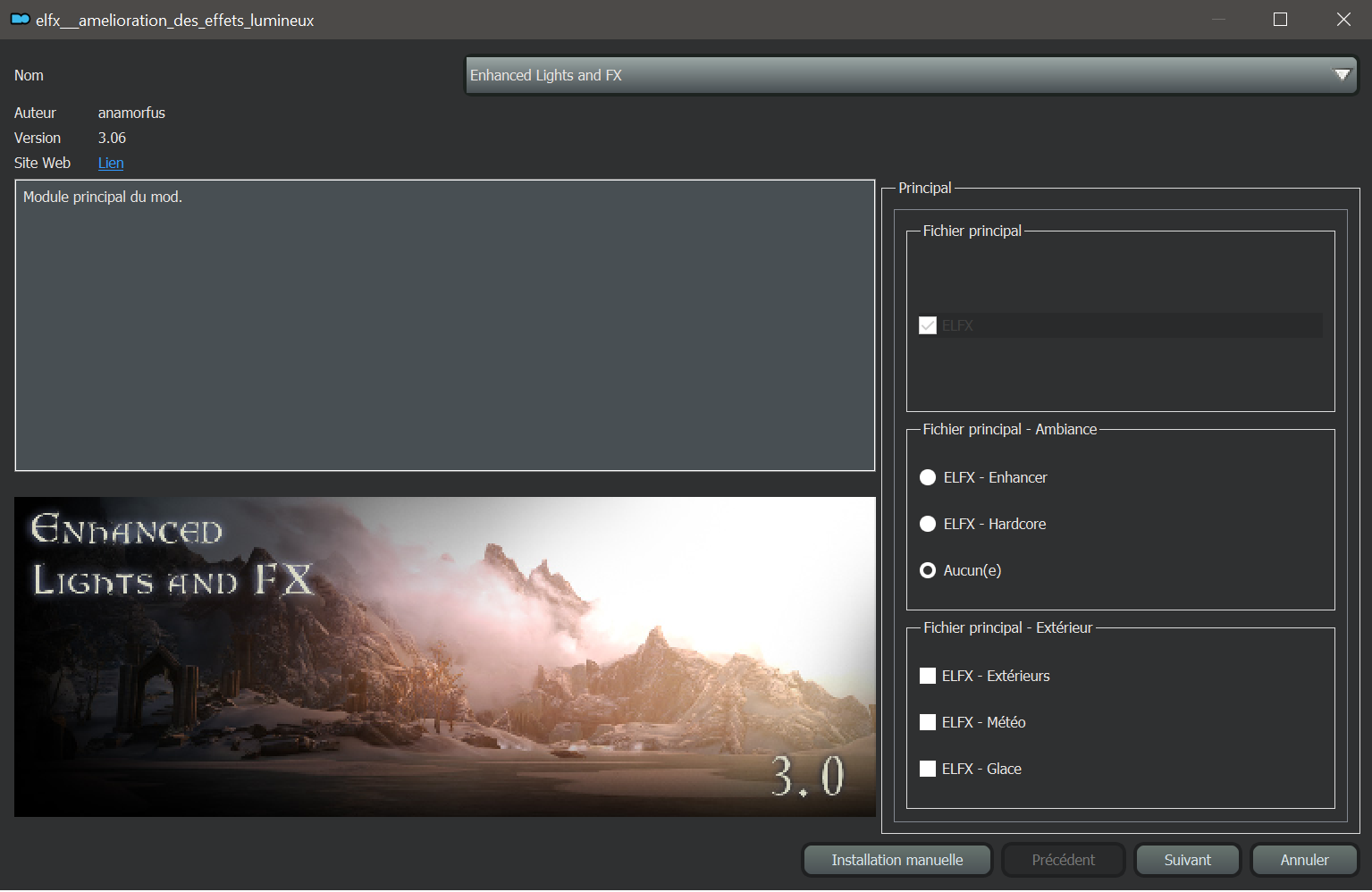
Task: Click the Installation manuelle button
Action: (x=897, y=860)
